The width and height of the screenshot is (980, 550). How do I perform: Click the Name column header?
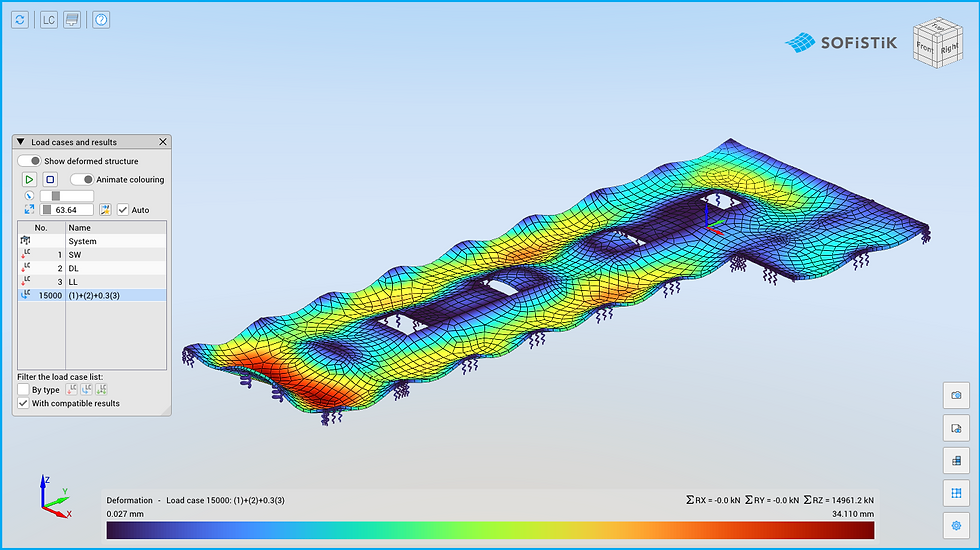tap(116, 228)
